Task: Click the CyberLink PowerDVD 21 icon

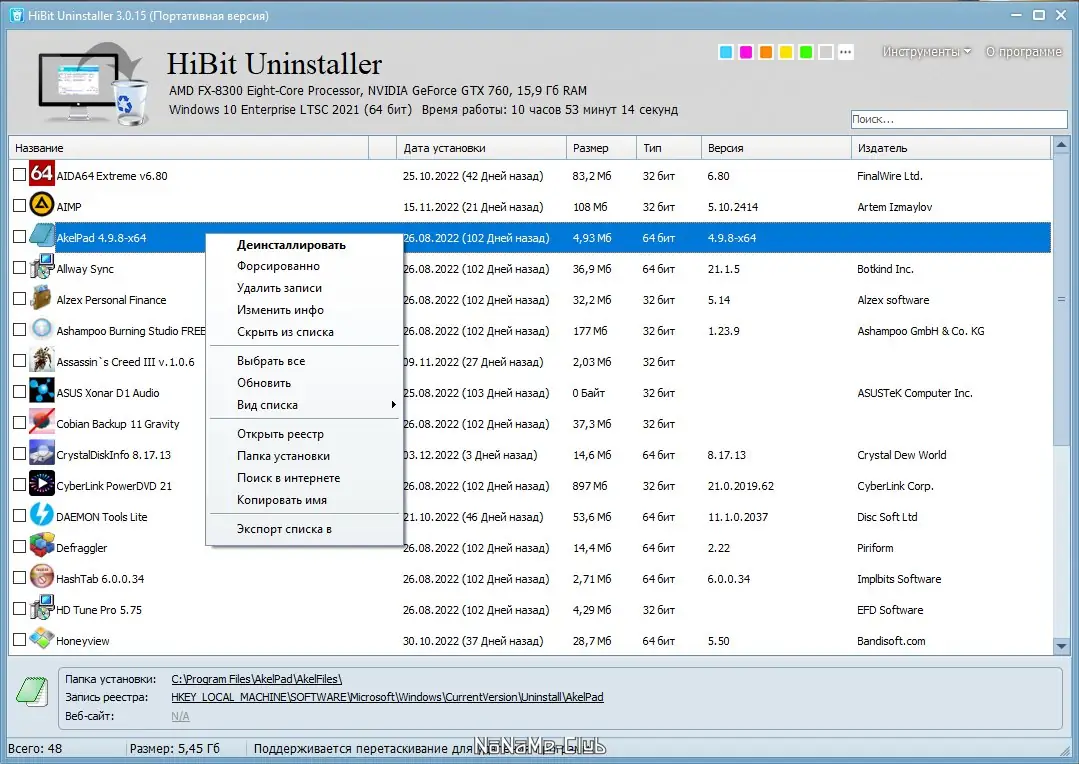Action: pyautogui.click(x=41, y=484)
